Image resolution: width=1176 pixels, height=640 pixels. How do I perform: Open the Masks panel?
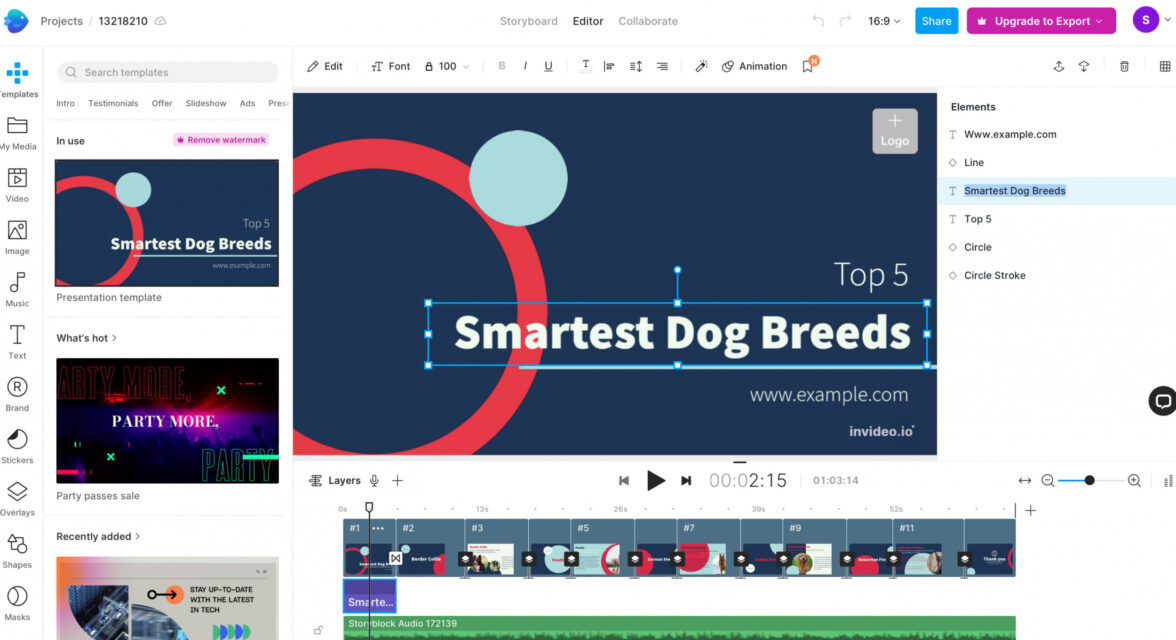pos(17,603)
